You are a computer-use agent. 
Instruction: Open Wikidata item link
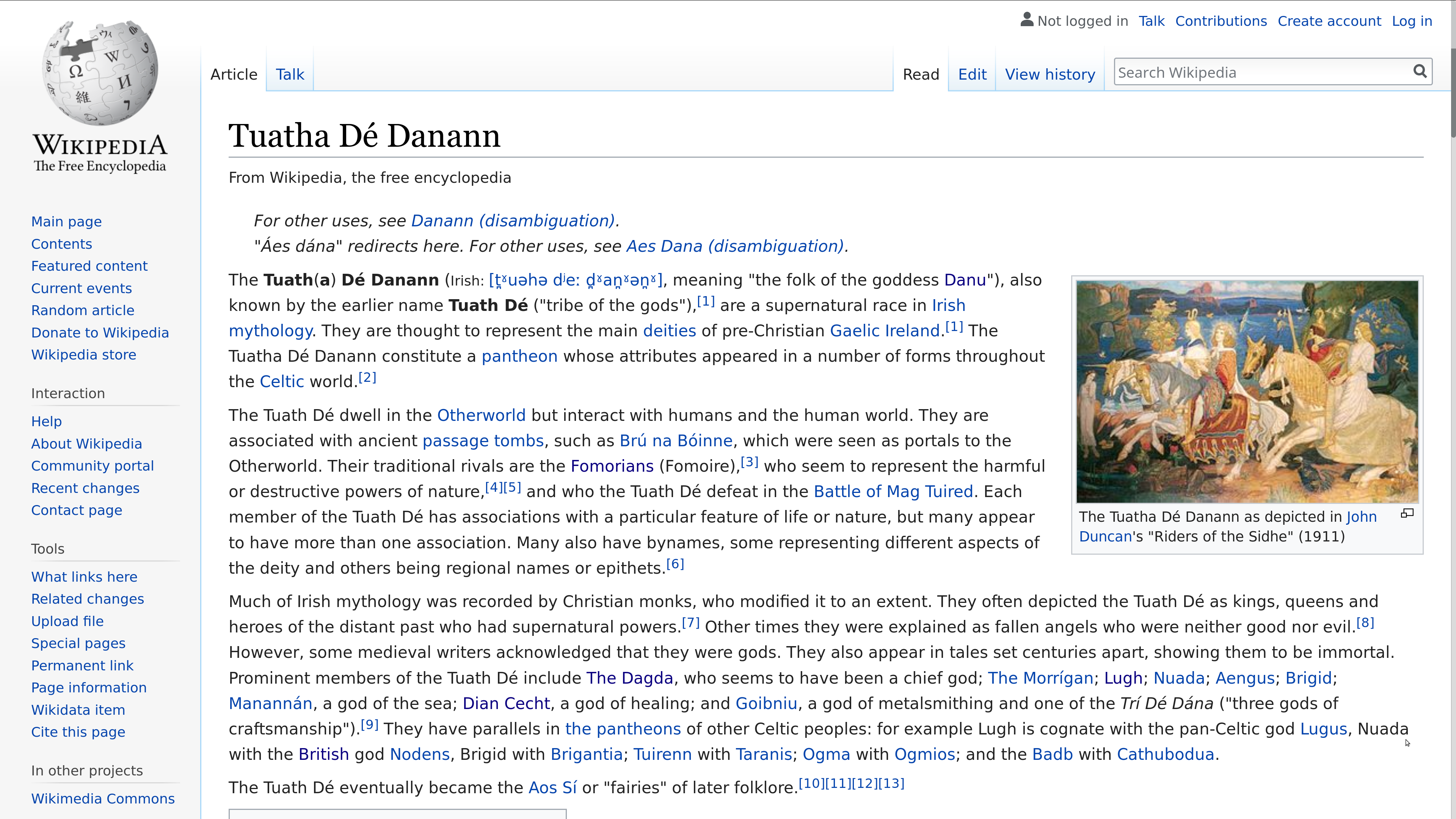point(78,710)
